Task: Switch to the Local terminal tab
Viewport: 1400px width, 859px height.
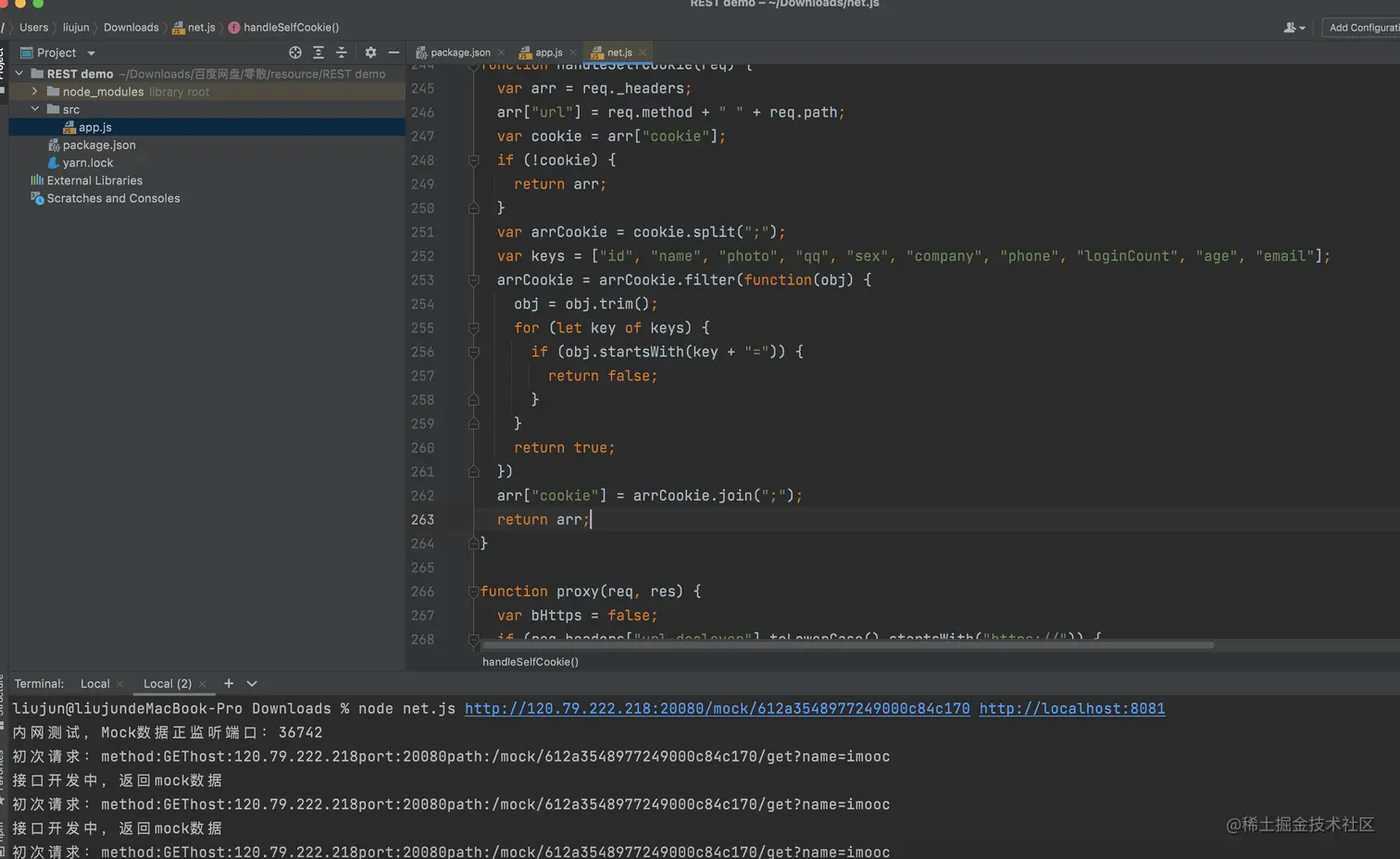Action: click(x=94, y=683)
